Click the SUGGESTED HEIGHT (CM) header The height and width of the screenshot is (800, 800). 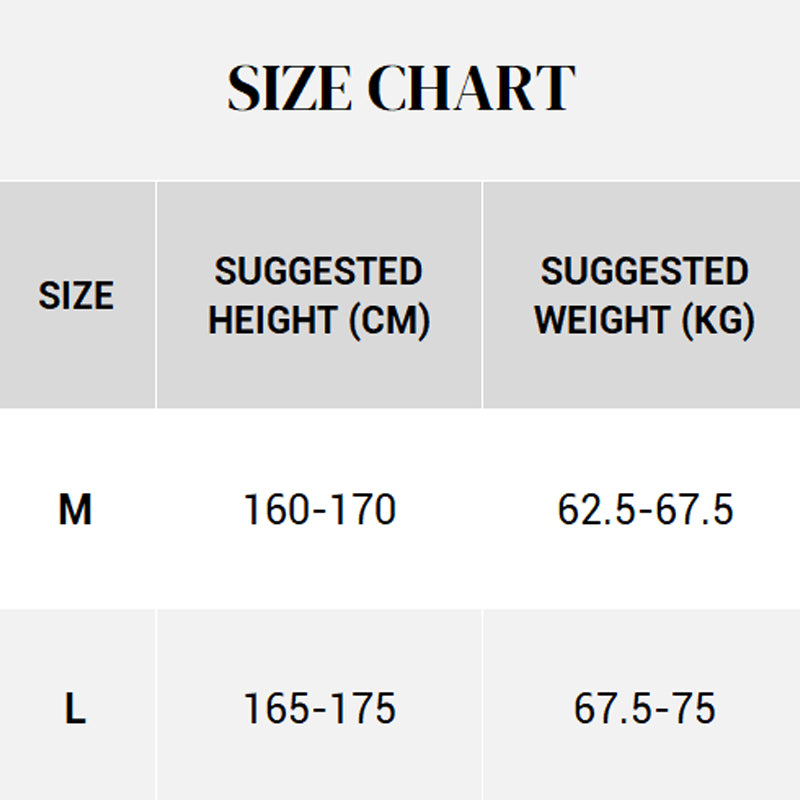tap(319, 296)
